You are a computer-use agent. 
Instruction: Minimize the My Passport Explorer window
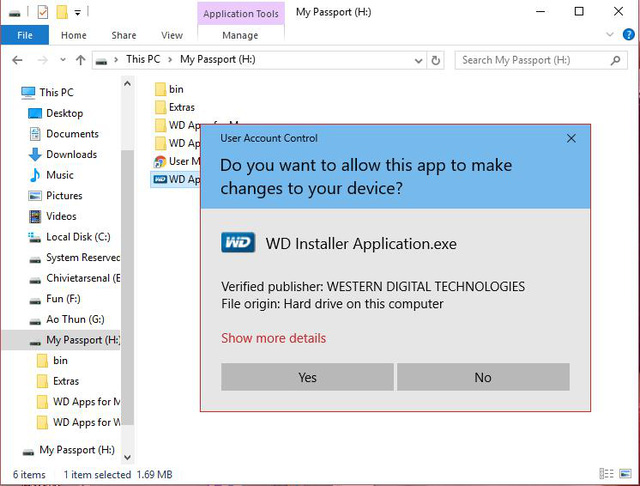click(x=540, y=11)
